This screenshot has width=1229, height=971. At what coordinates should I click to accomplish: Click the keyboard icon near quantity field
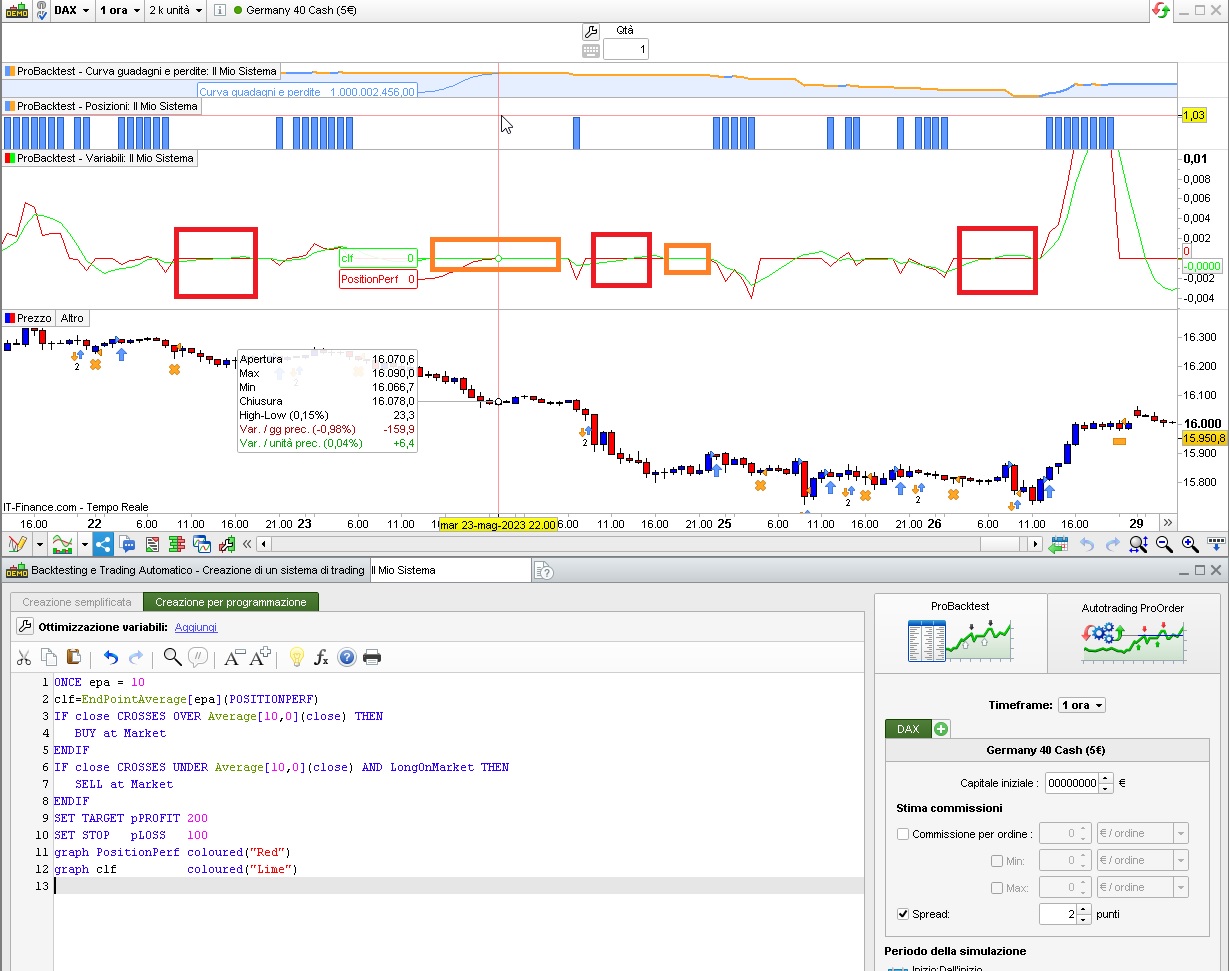590,50
